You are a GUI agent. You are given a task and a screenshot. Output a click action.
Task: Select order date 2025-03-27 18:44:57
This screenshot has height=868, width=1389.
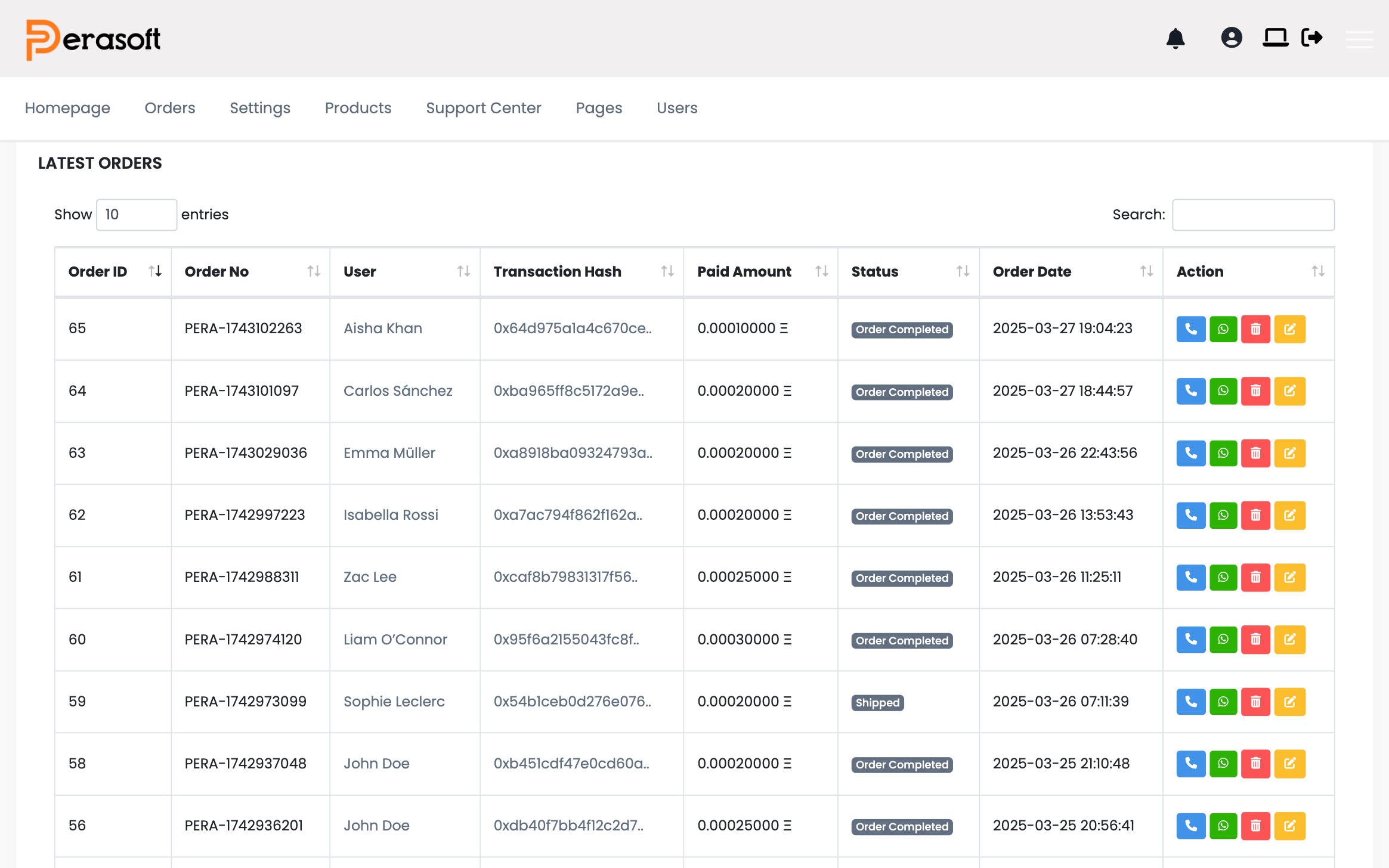pyautogui.click(x=1063, y=391)
